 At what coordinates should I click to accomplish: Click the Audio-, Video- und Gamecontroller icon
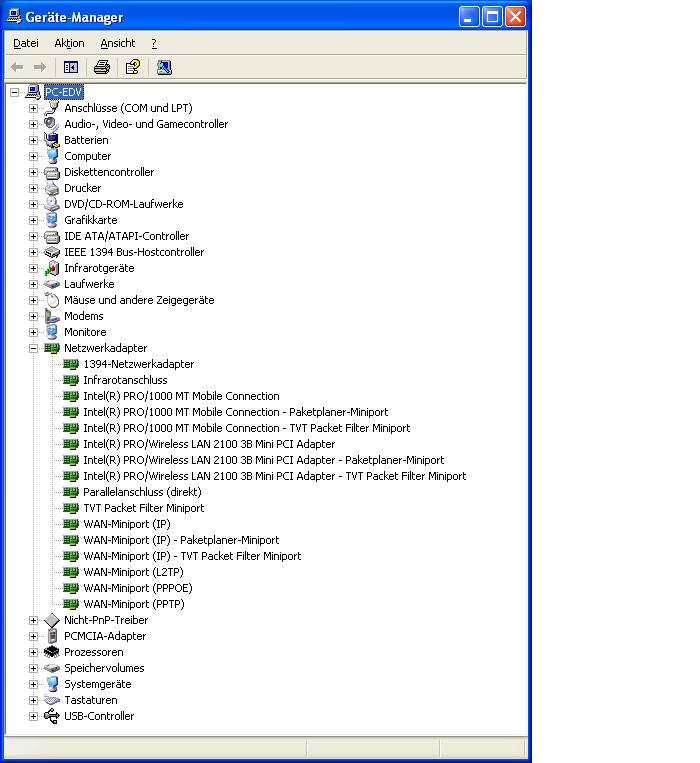(52, 124)
